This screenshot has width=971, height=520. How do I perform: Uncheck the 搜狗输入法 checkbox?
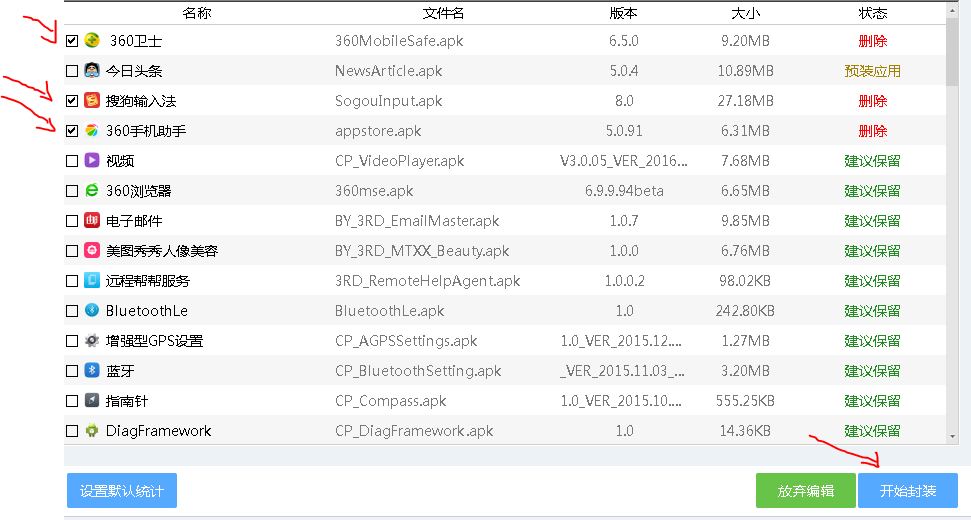point(72,101)
